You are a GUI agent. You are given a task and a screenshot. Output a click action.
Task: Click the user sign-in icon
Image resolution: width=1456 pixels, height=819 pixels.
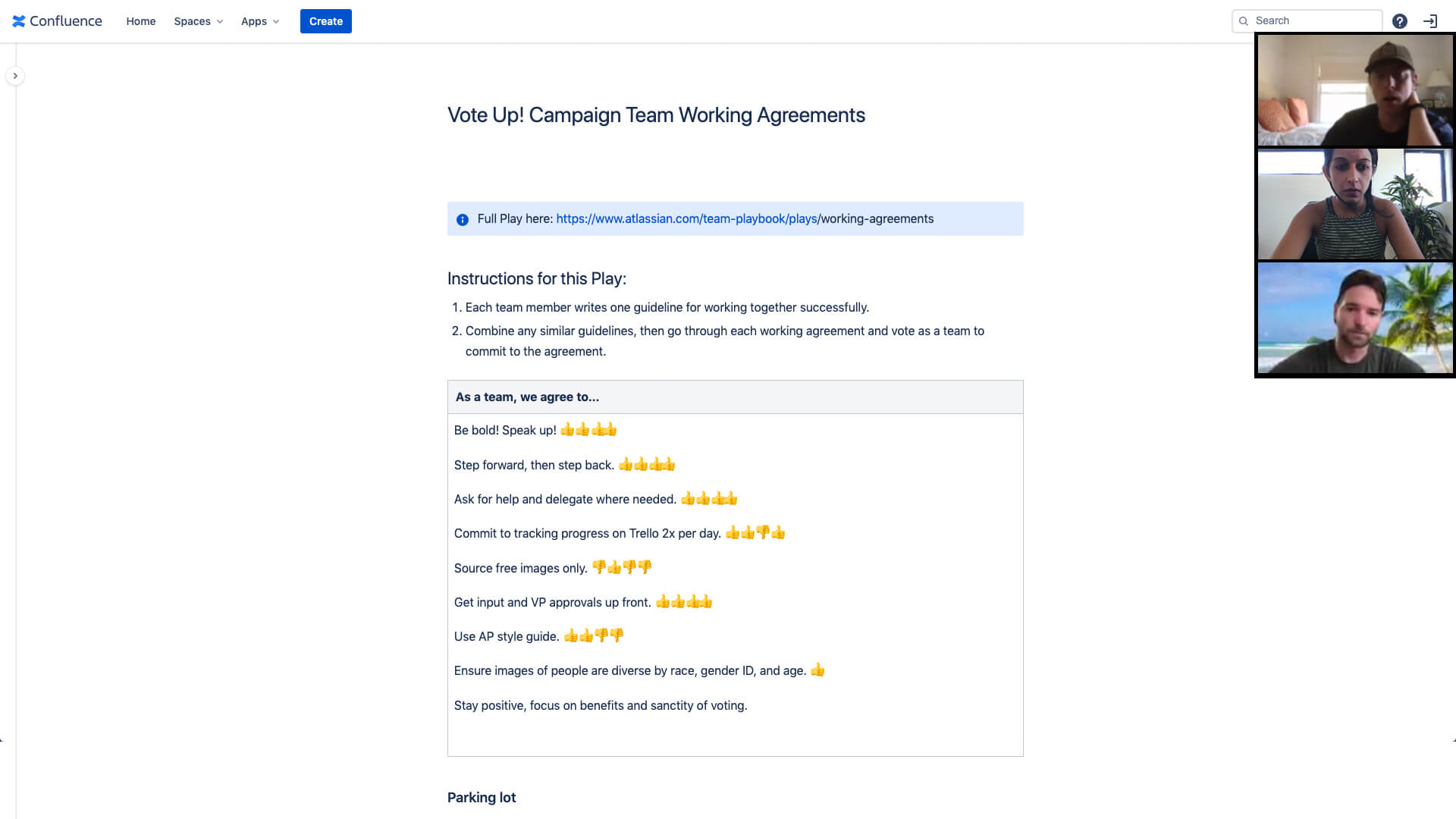pos(1430,21)
